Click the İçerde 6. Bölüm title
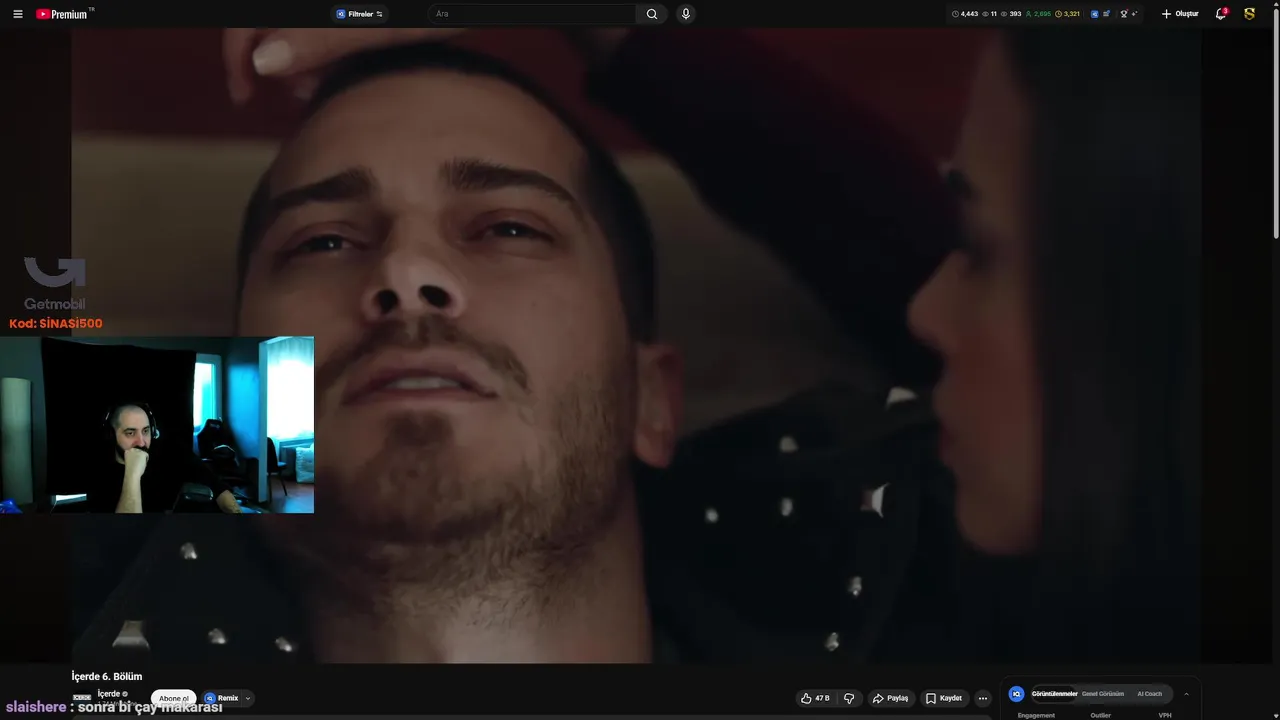1280x720 pixels. (107, 677)
